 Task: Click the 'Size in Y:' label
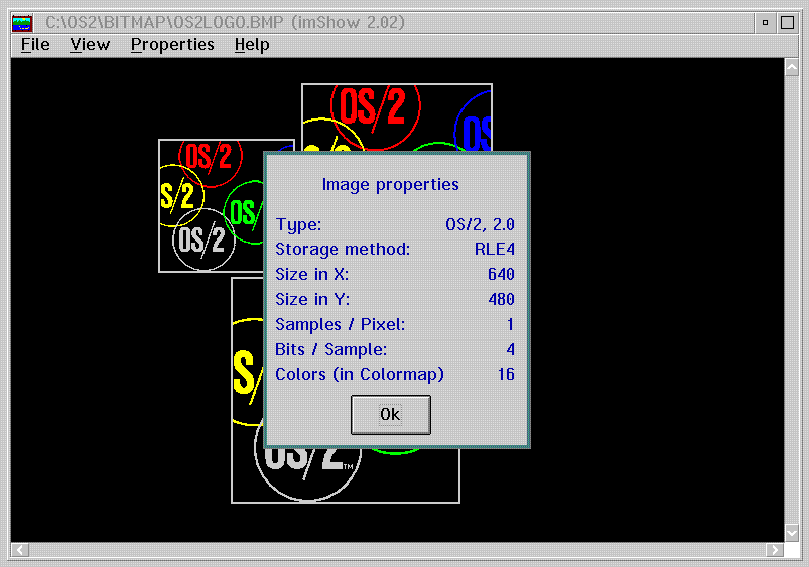click(313, 300)
